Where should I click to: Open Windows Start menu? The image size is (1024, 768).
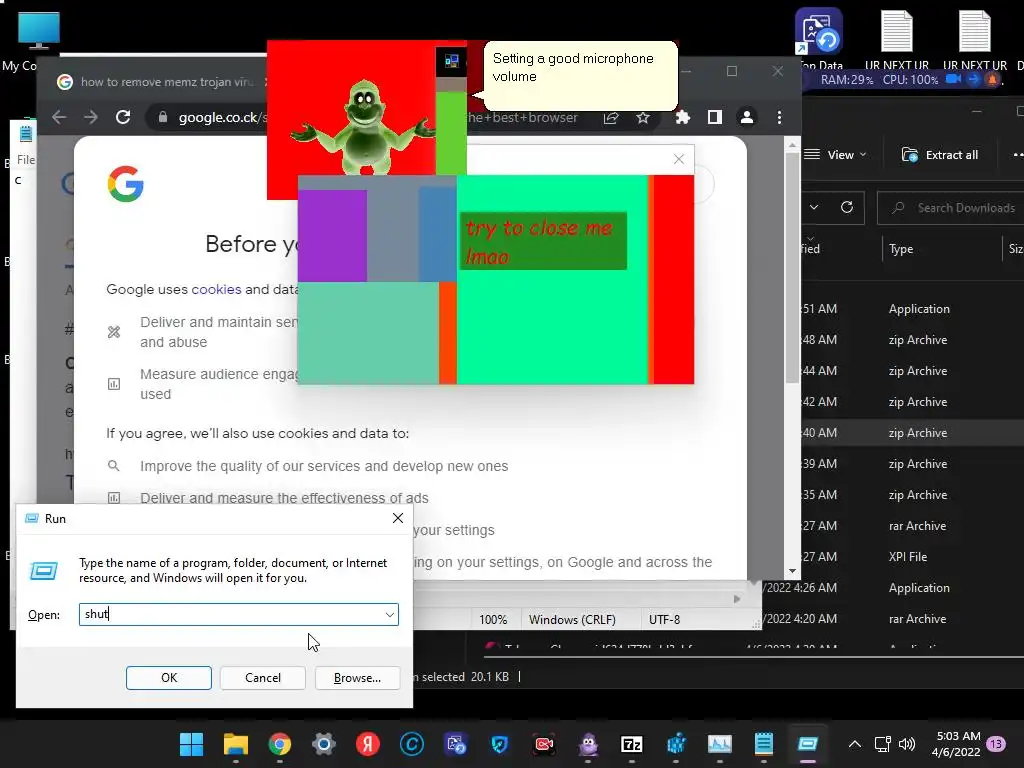[191, 744]
